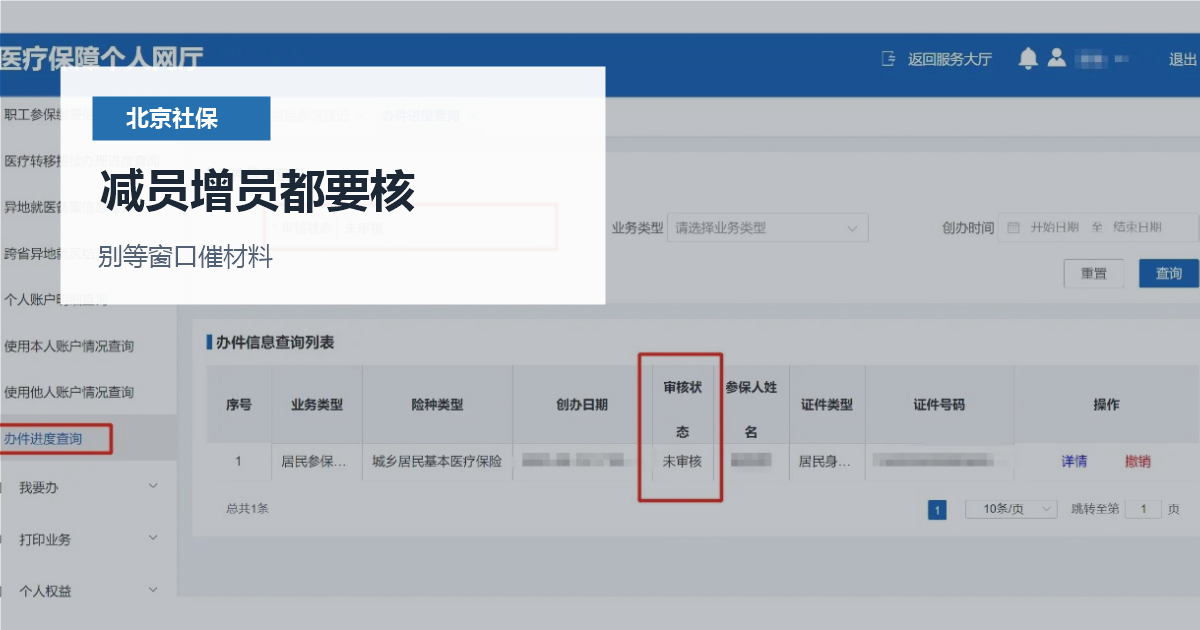Viewport: 1200px width, 630px height.
Task: Open the notification bell icon
Action: click(x=1028, y=59)
